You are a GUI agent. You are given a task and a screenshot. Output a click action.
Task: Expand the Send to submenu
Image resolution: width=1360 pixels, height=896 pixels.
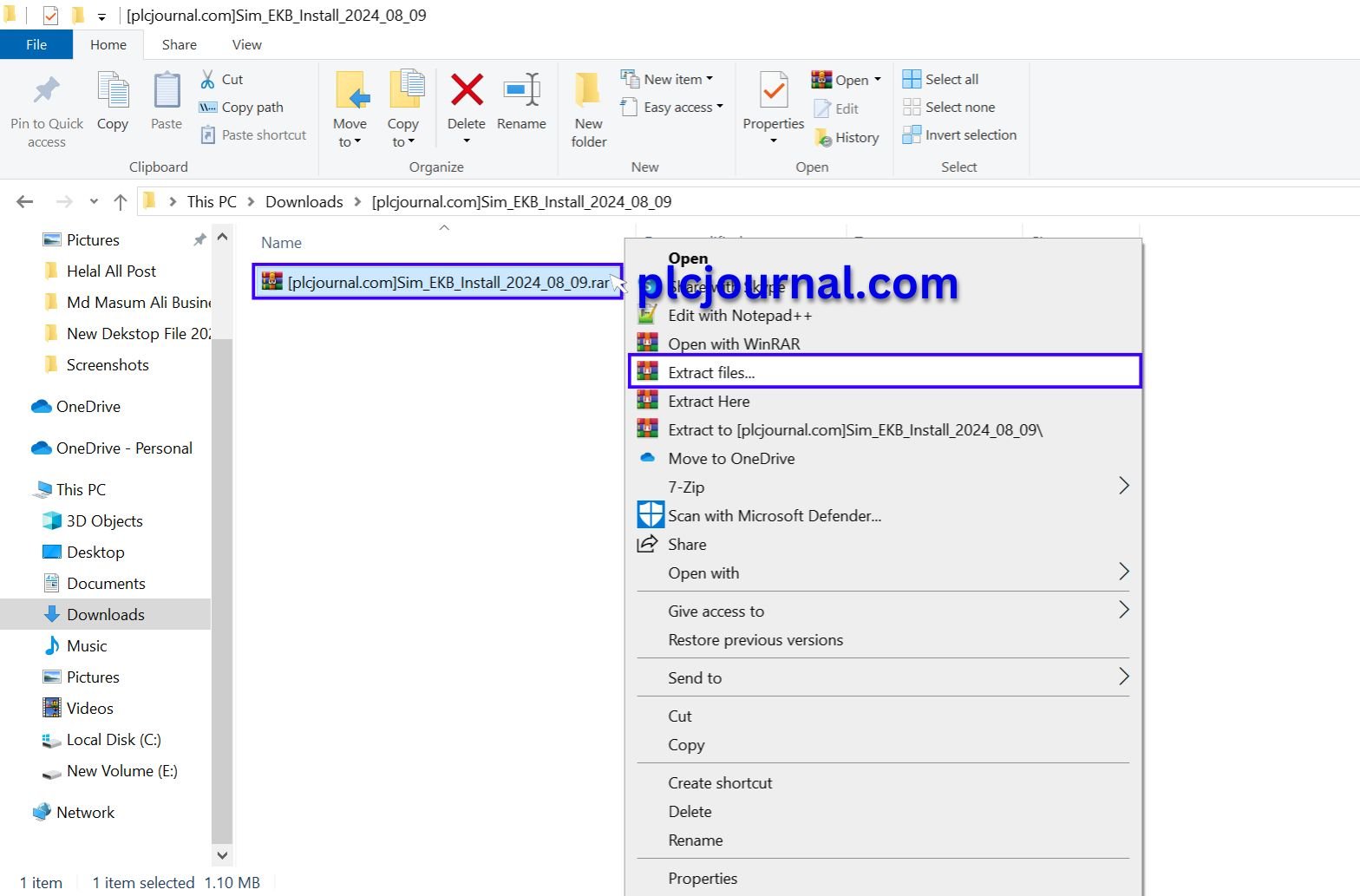click(x=884, y=678)
